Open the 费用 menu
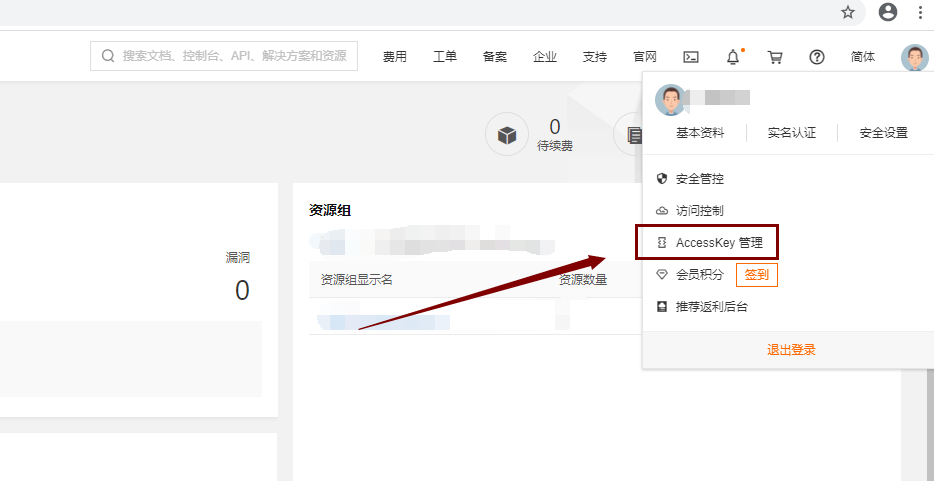The image size is (934, 481). tap(395, 57)
